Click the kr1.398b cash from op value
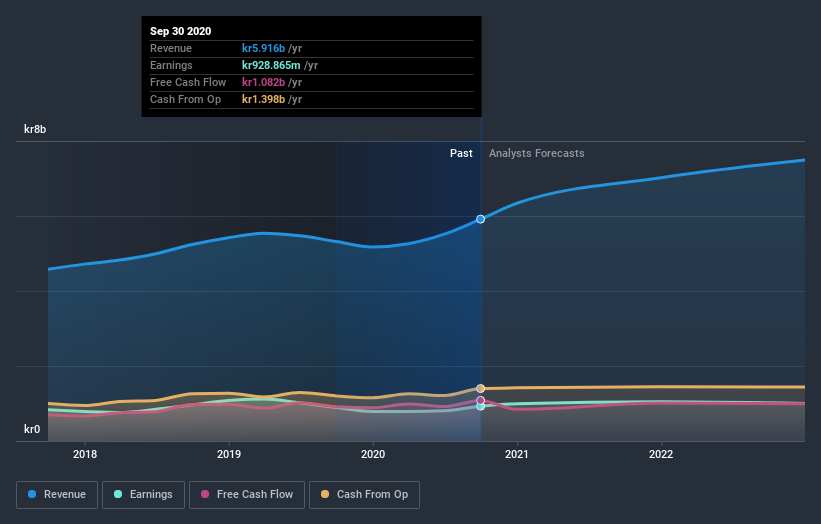 [x=263, y=99]
